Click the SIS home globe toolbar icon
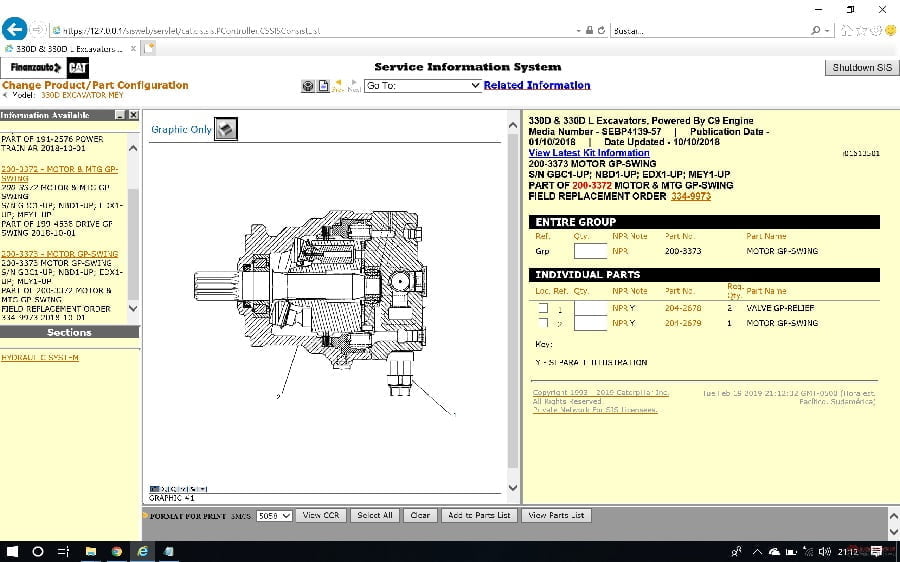This screenshot has width=900, height=562. point(308,86)
